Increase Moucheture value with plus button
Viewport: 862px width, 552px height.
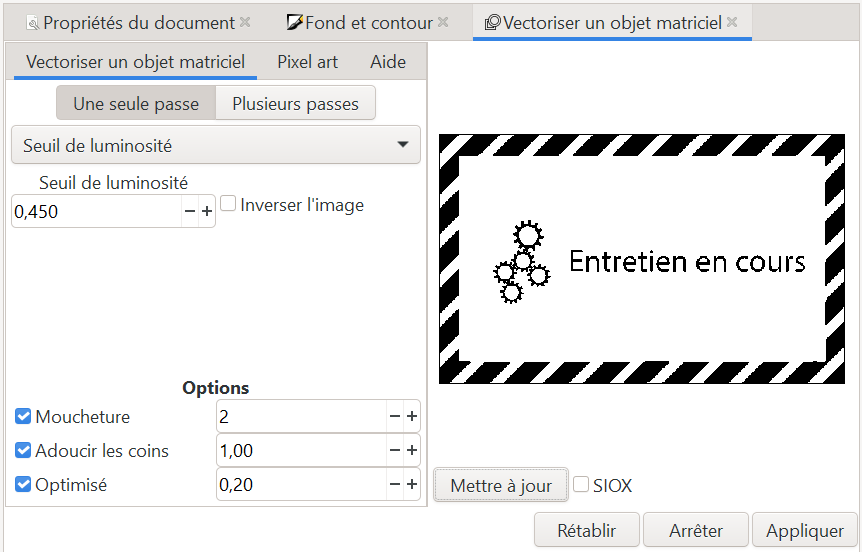(411, 417)
